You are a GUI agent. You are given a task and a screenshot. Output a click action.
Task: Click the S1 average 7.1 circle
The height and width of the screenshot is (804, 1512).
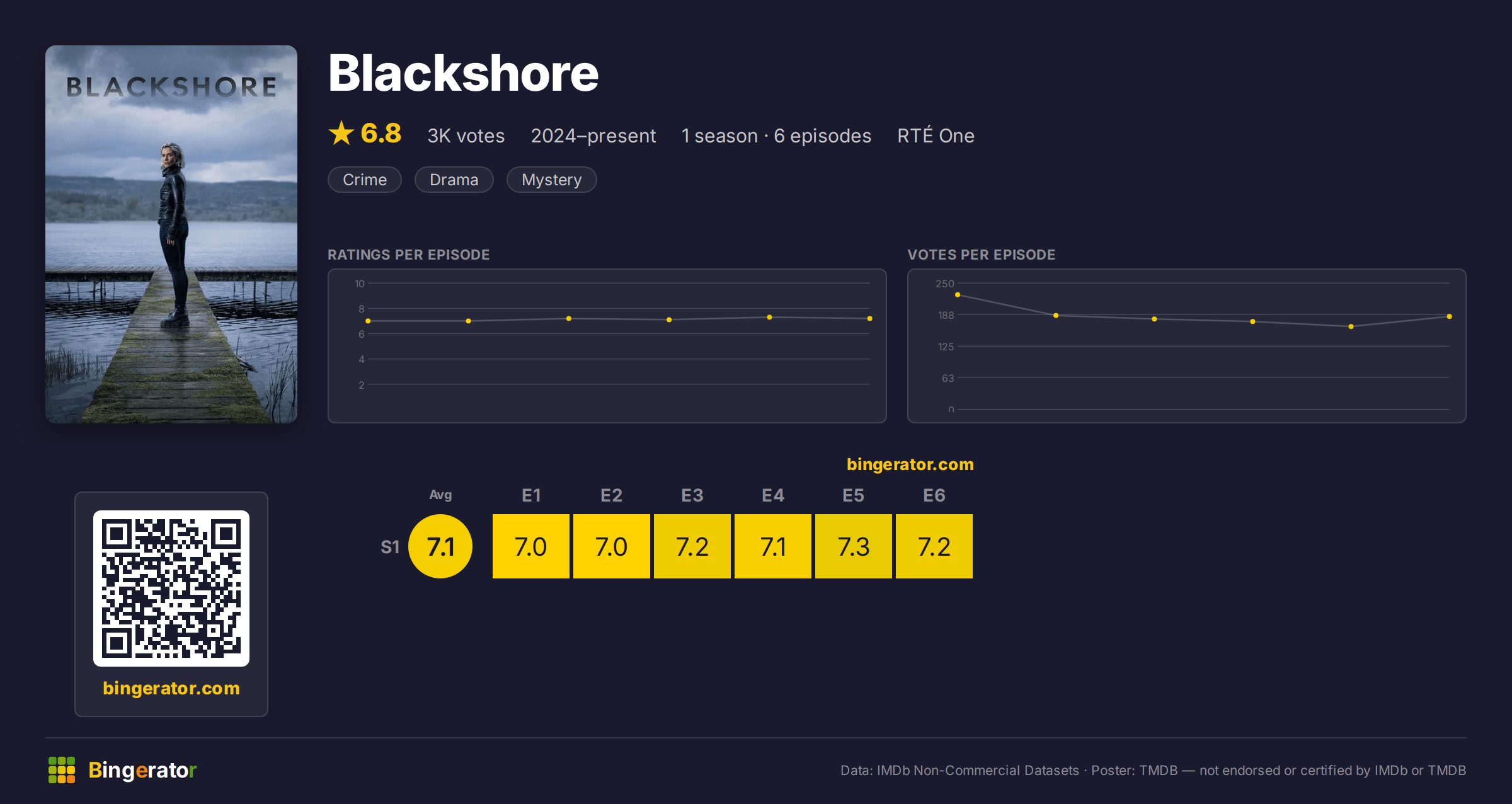[x=440, y=546]
